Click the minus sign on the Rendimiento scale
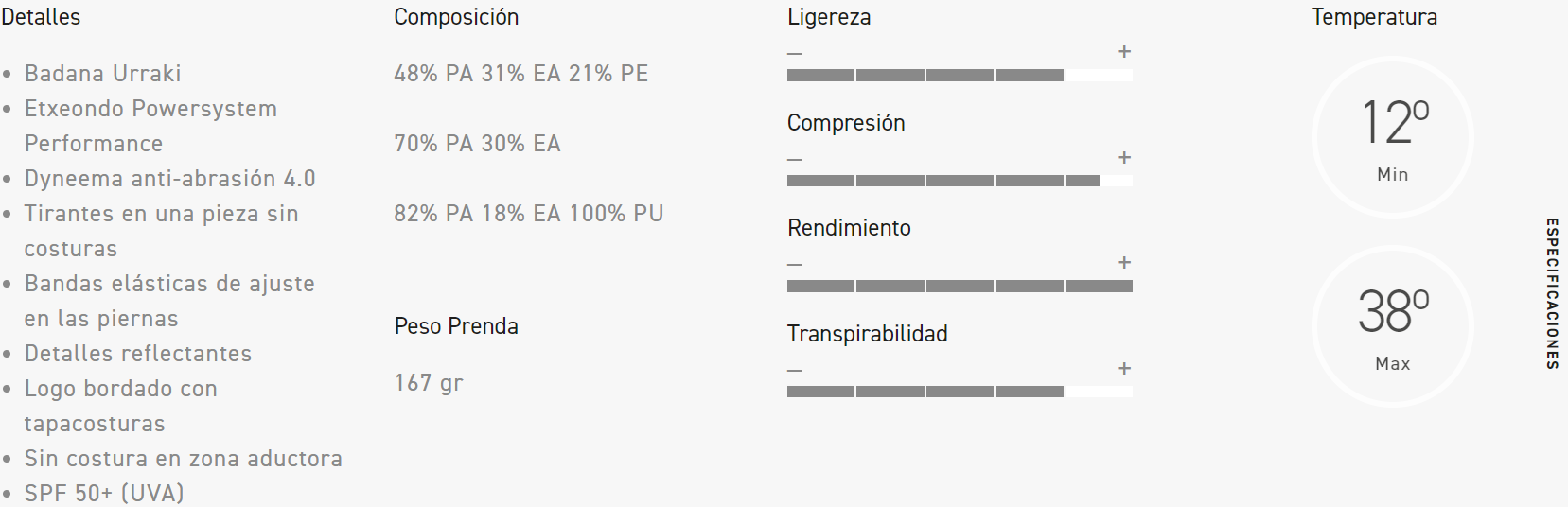This screenshot has width=1568, height=507. coord(795,265)
